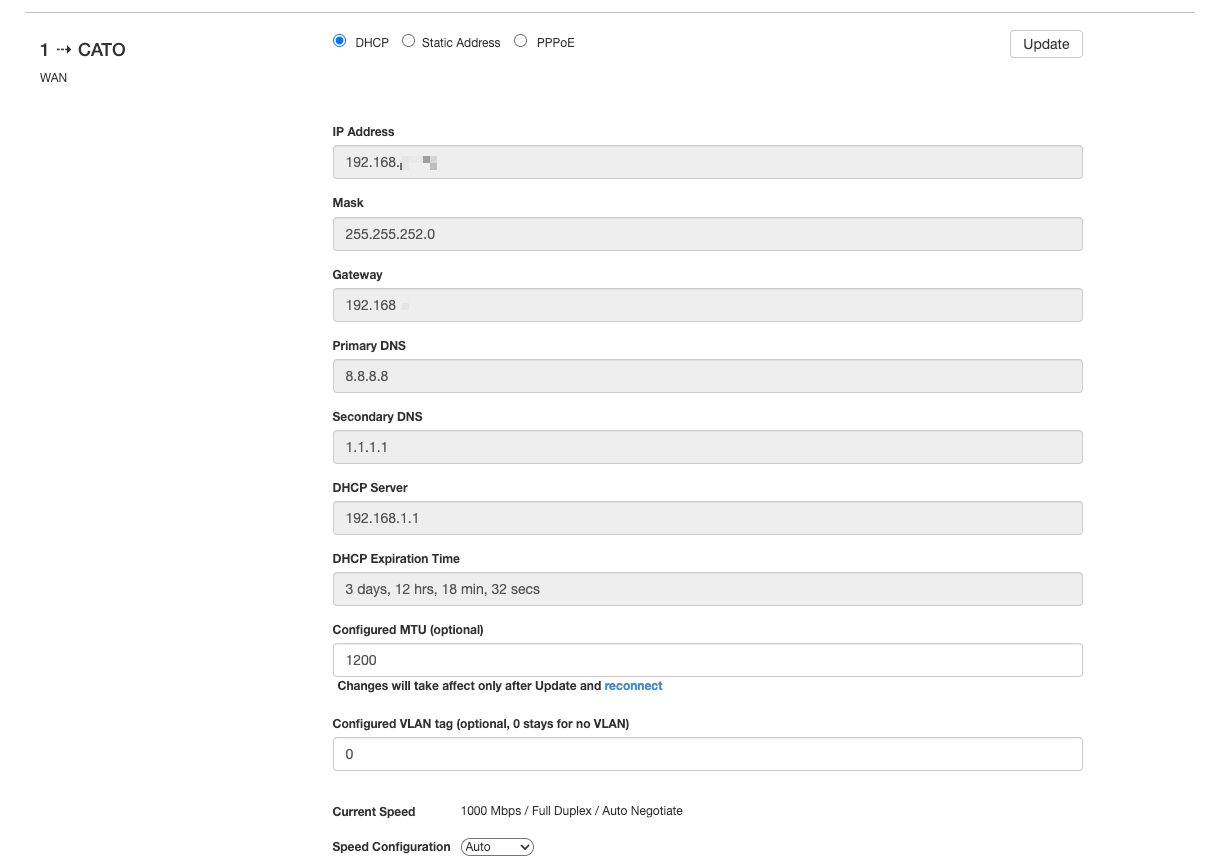Click the Configured MTU input field
Viewport: 1225px width, 866px height.
tap(707, 660)
